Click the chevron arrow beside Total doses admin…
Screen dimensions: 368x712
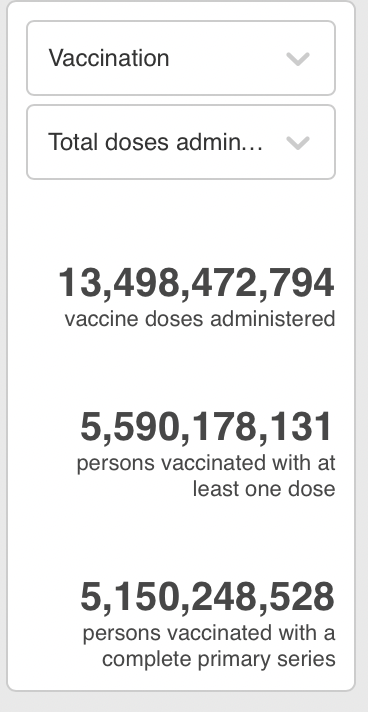298,143
